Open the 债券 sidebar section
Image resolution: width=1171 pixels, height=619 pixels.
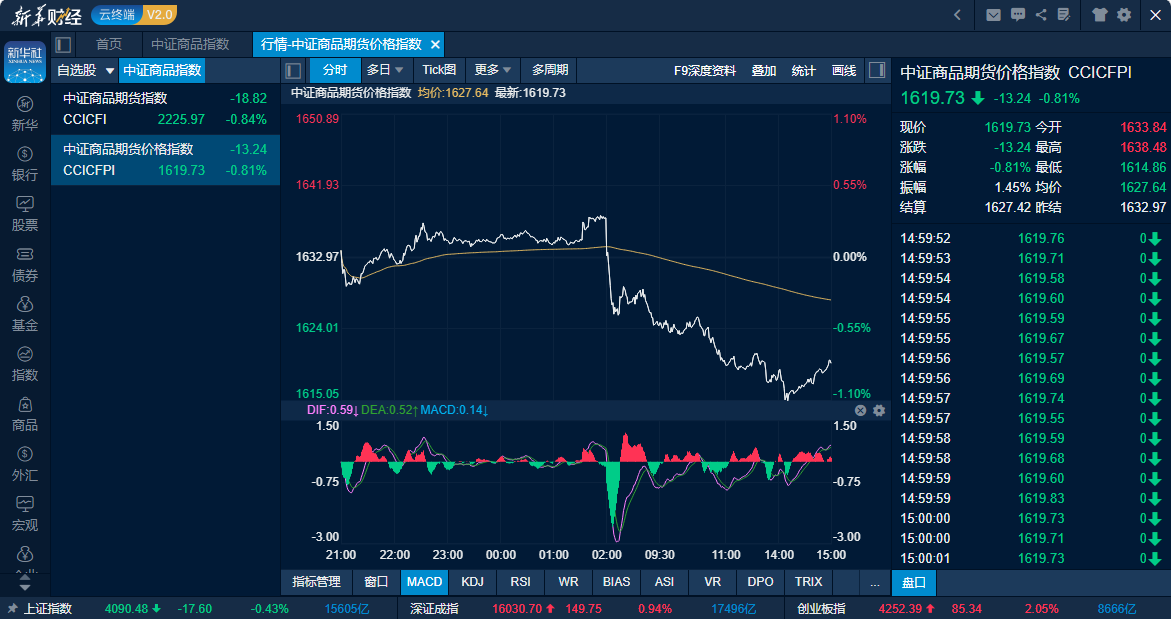pyautogui.click(x=25, y=264)
